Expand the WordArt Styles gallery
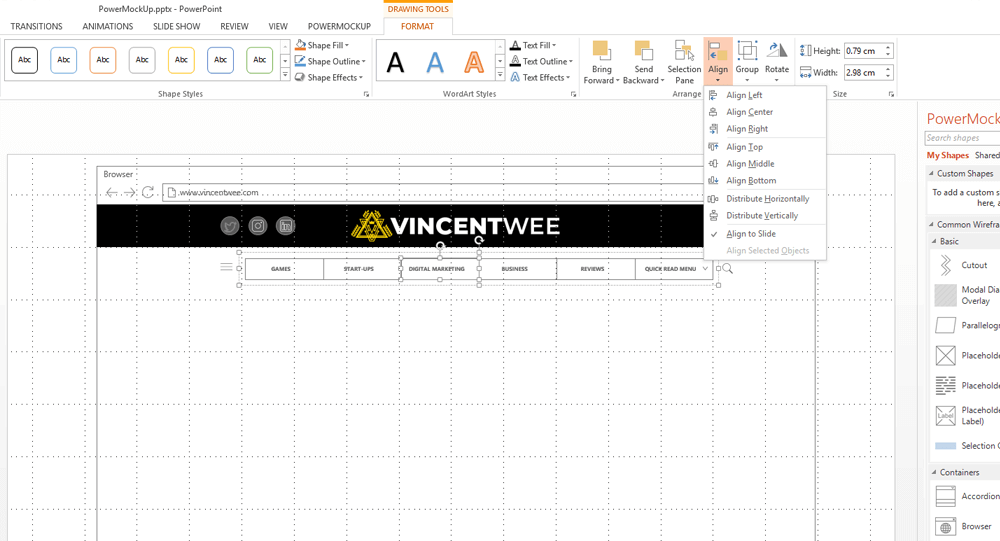The image size is (1000, 541). click(500, 75)
